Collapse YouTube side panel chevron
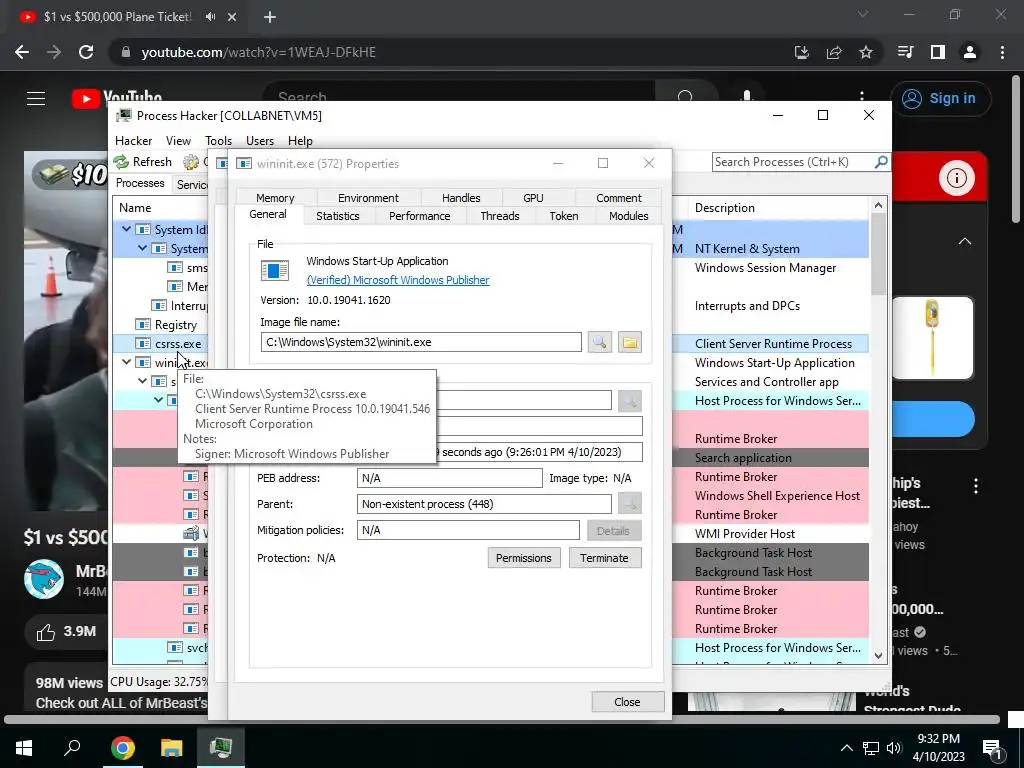This screenshot has width=1024, height=768. pos(965,241)
